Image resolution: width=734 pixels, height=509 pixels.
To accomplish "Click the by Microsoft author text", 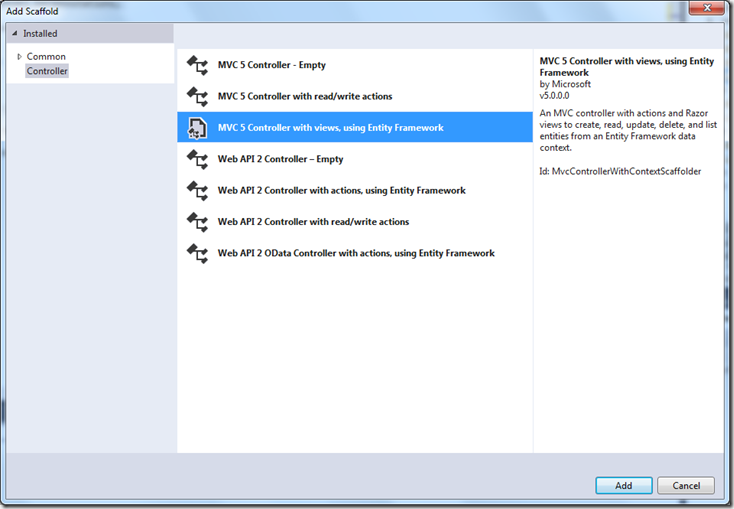I will pyautogui.click(x=565, y=84).
